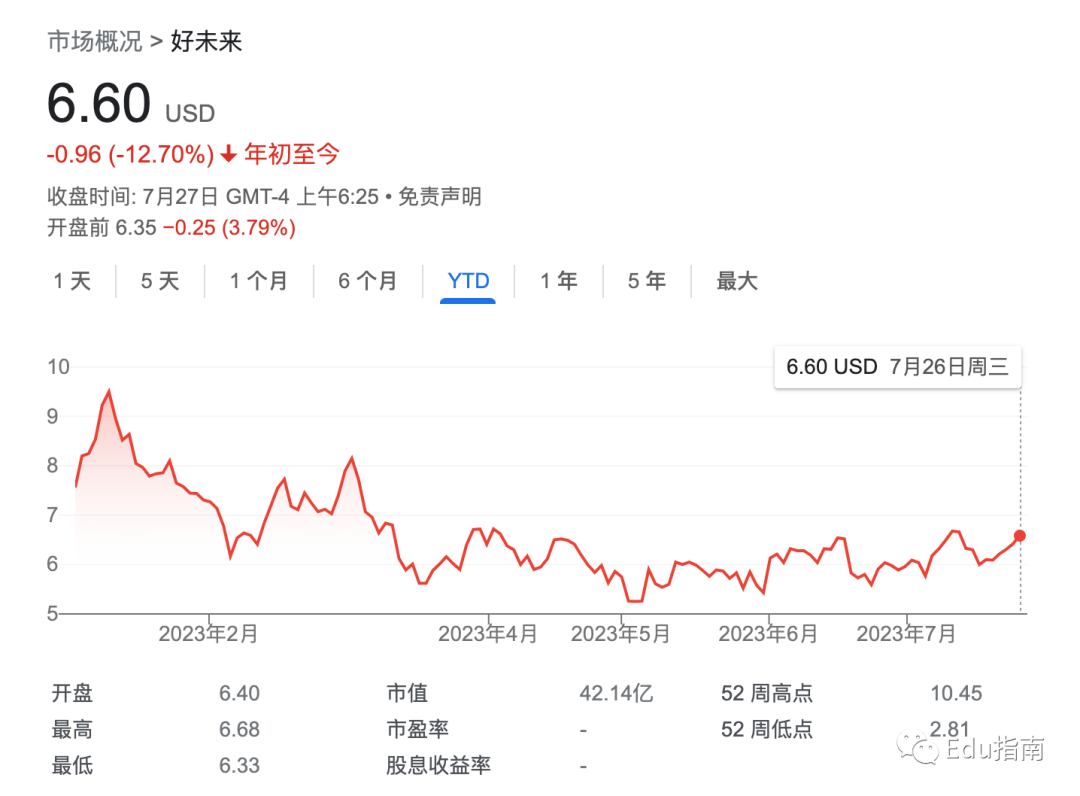Click the red data point on chart
Image resolution: width=1080 pixels, height=796 pixels.
1020,536
